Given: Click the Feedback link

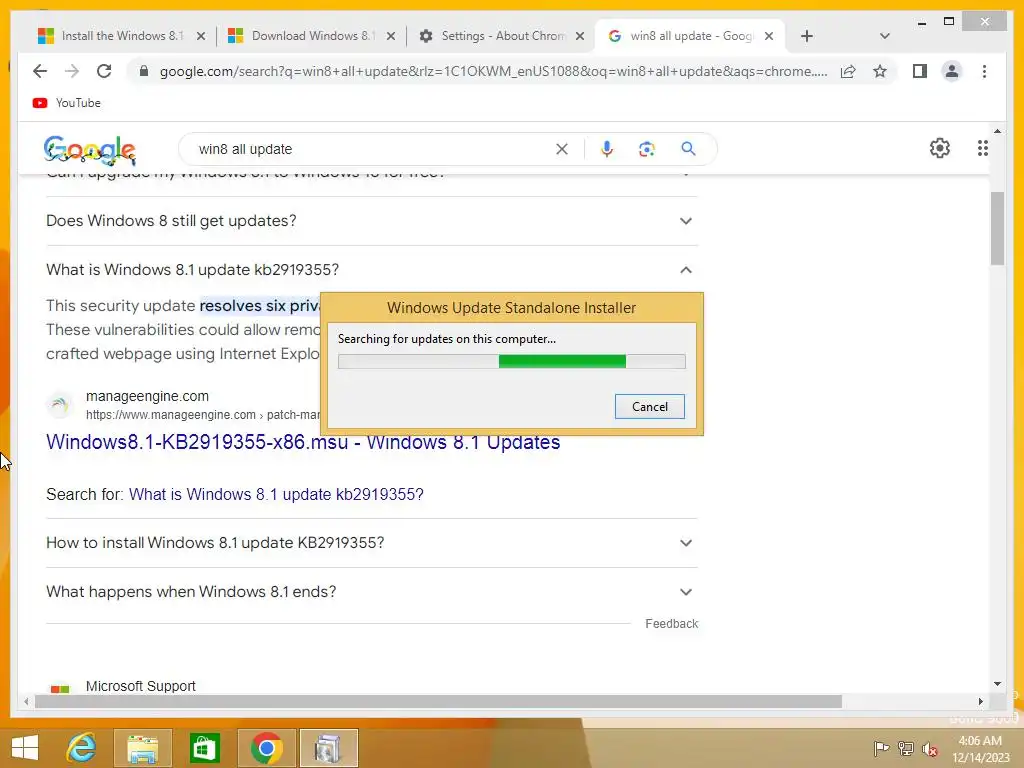Looking at the screenshot, I should (671, 624).
